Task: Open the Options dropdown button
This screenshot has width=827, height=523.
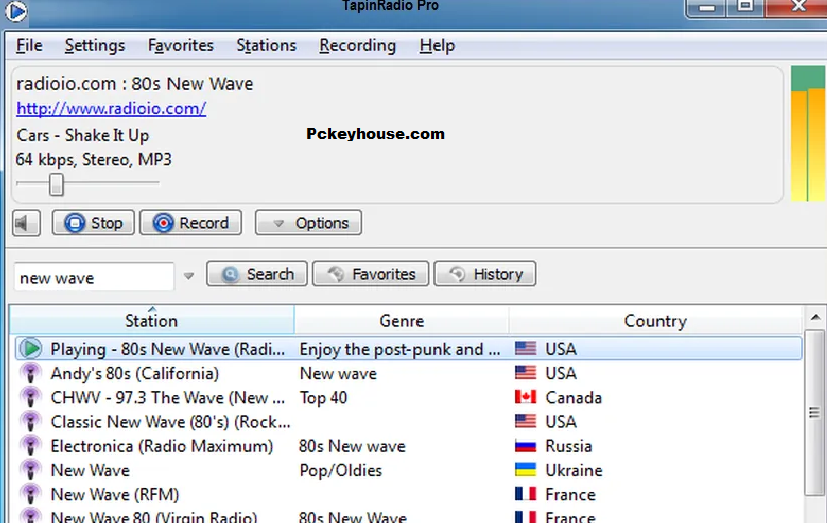Action: [309, 222]
